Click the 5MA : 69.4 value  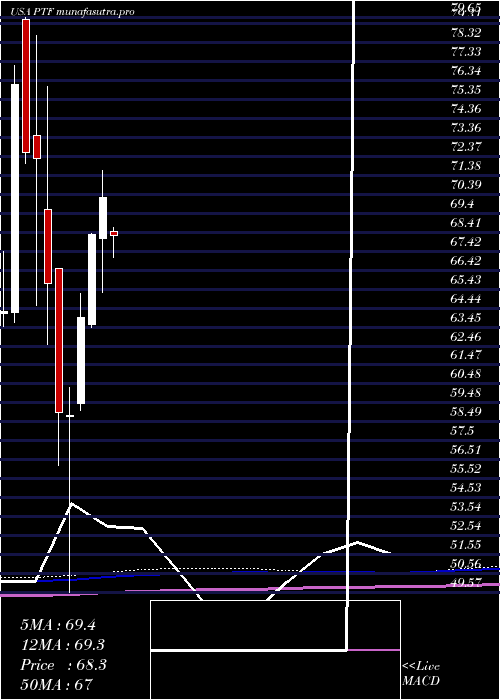point(58,625)
